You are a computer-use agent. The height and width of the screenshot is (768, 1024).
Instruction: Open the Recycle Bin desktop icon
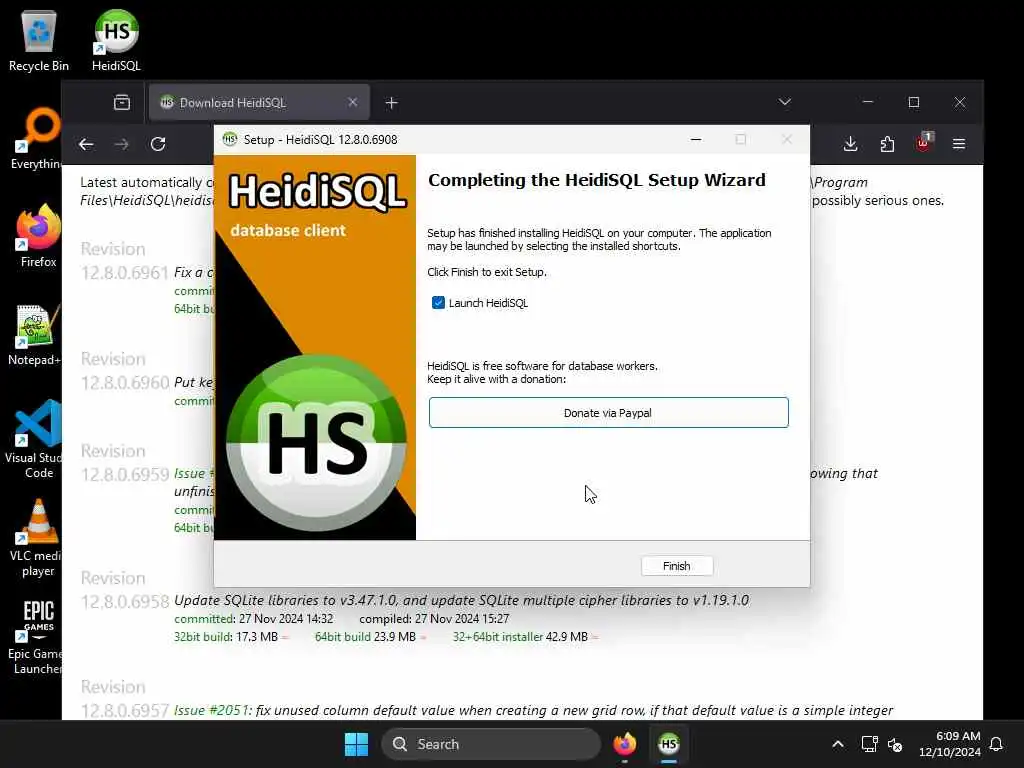point(39,39)
